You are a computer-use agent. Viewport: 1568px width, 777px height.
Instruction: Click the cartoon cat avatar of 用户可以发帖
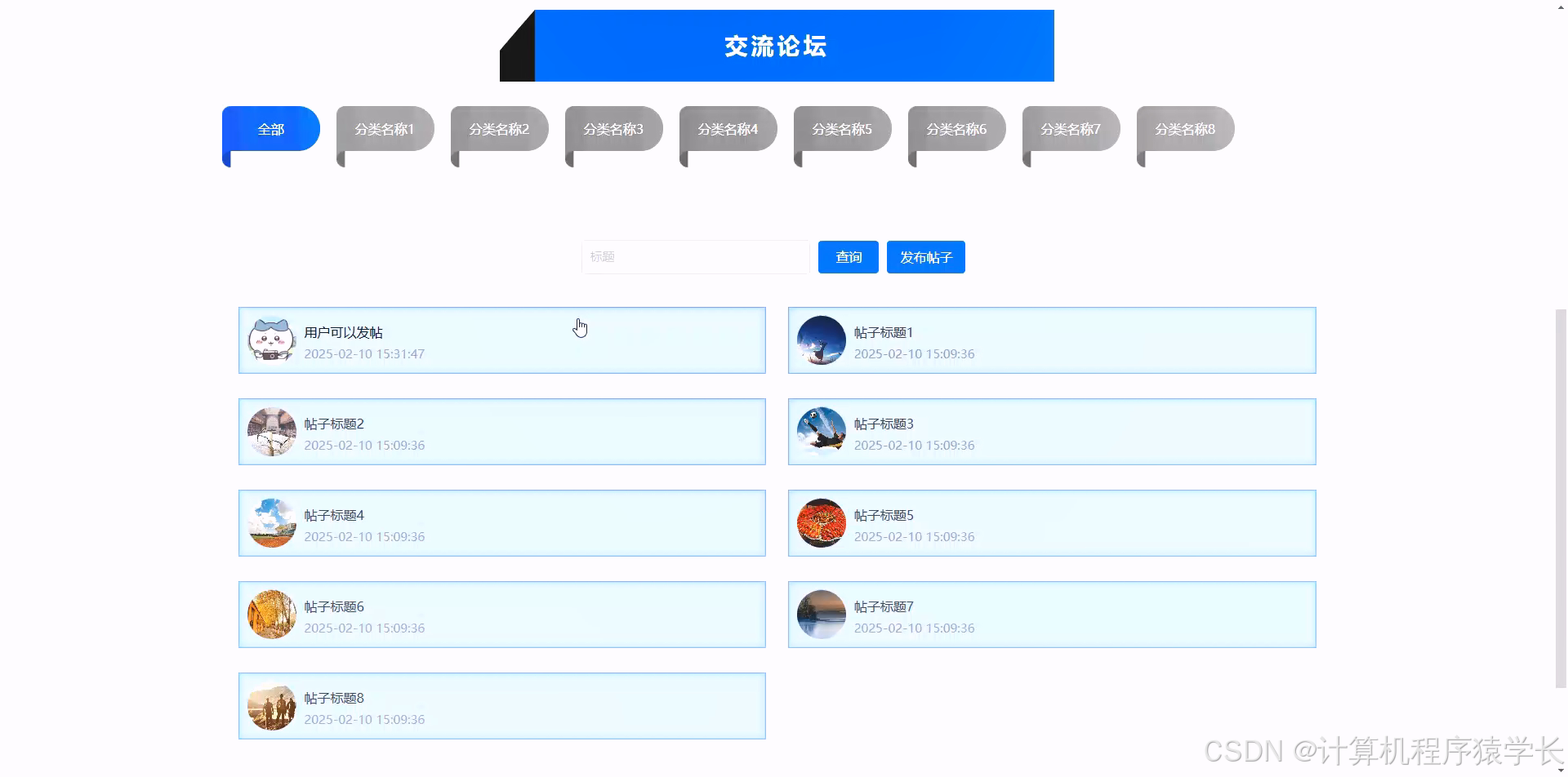(x=272, y=340)
